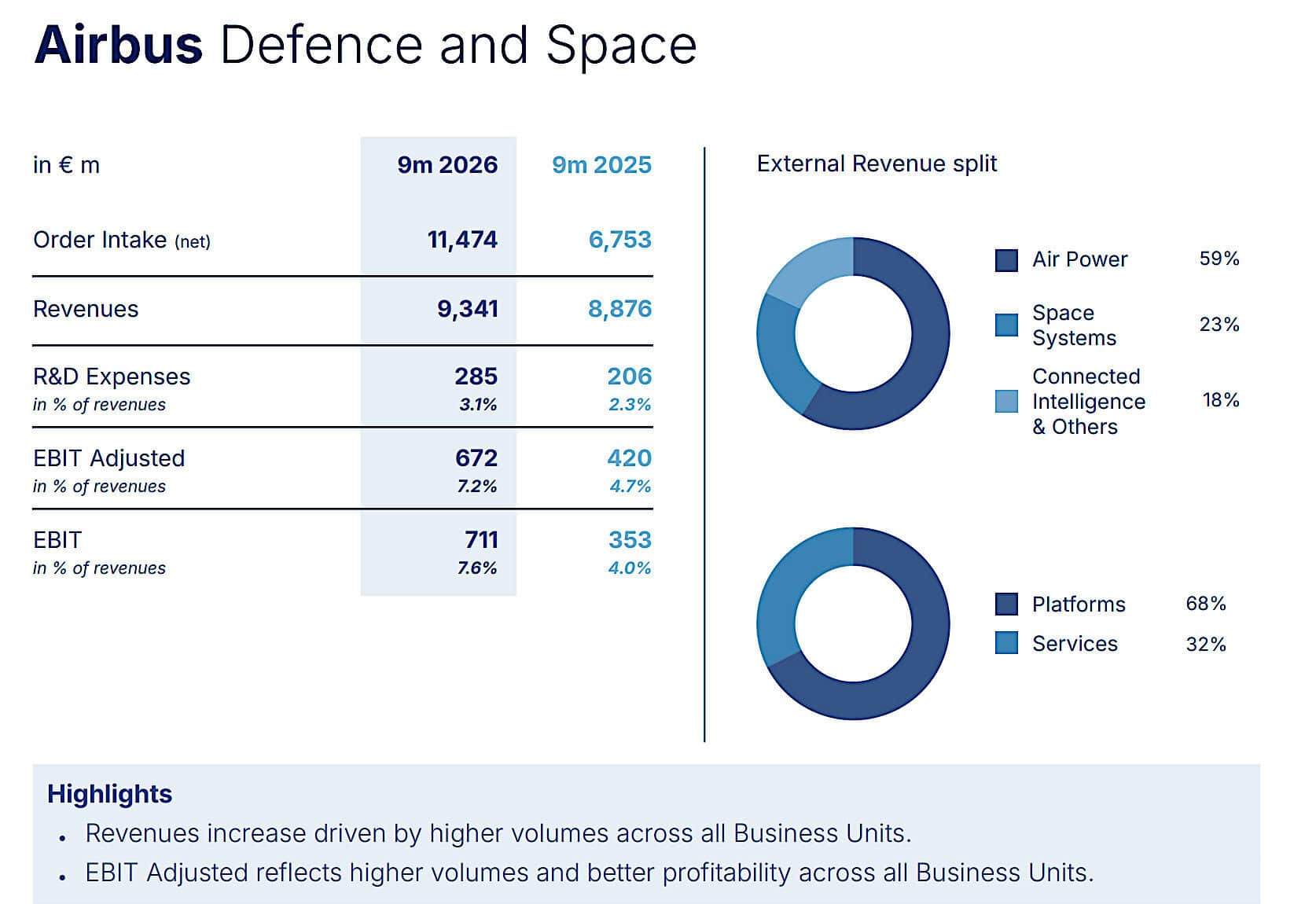Click the '9m 2026' column header
Viewport: 1316px width, 904px height.
(447, 164)
